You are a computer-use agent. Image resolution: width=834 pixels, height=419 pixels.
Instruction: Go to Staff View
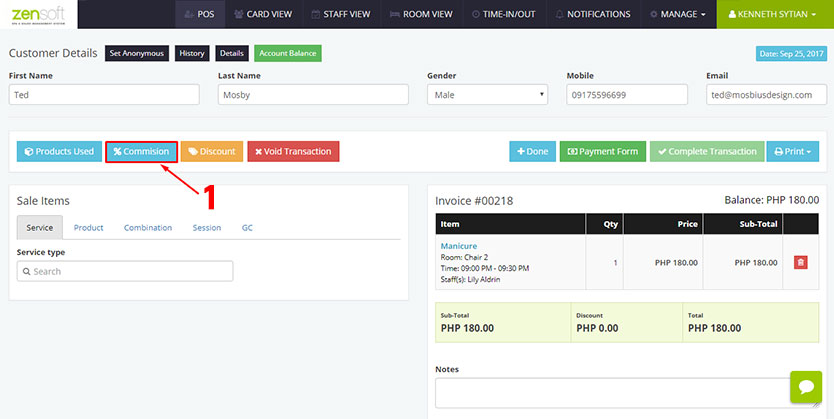click(341, 14)
